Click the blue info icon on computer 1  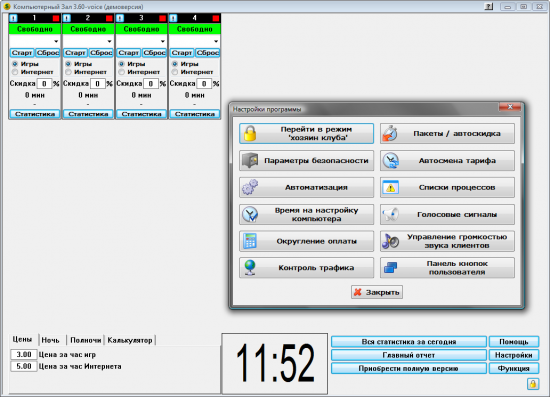coord(13,18)
